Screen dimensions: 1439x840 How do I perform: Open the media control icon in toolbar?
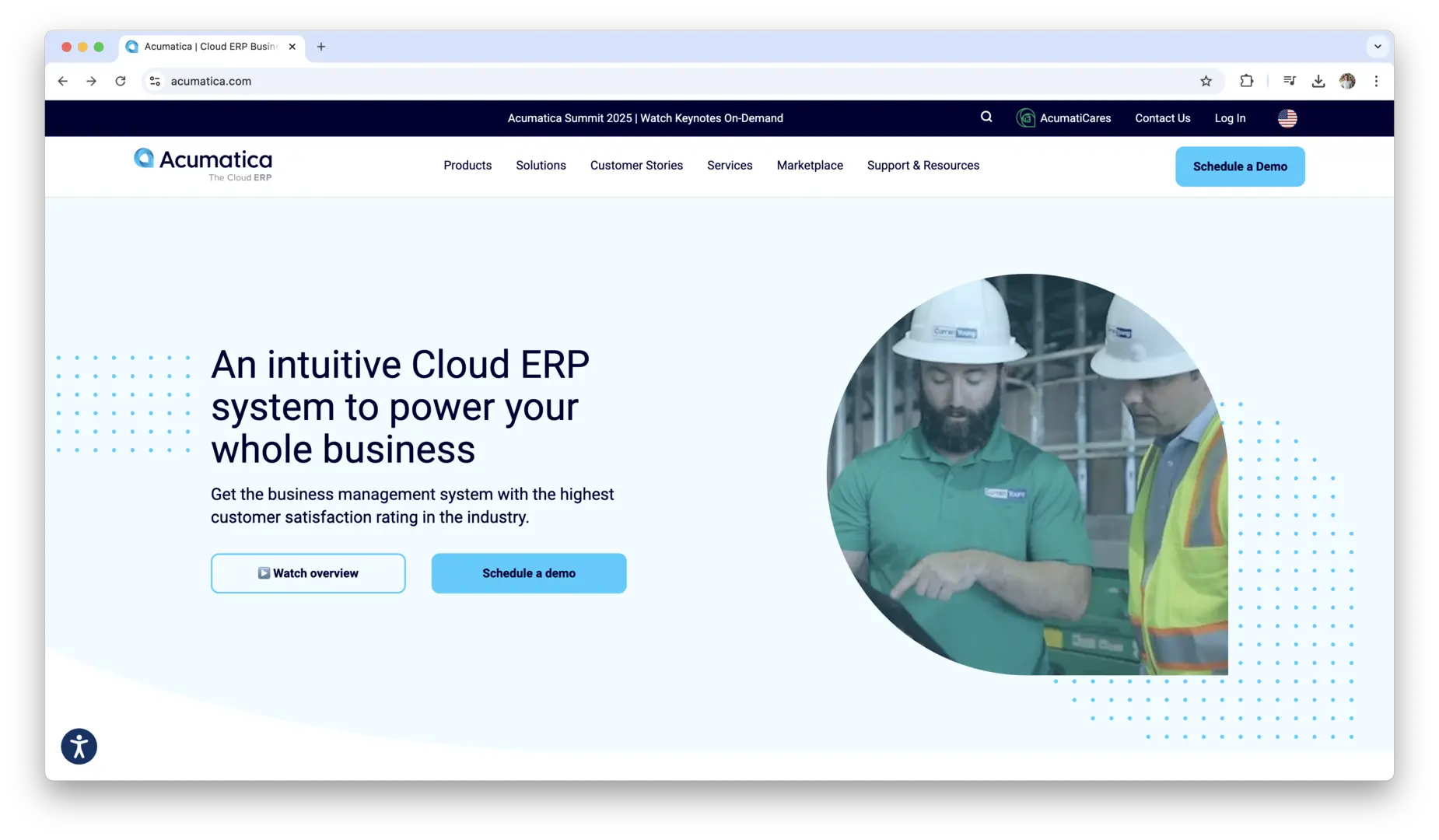(x=1290, y=81)
